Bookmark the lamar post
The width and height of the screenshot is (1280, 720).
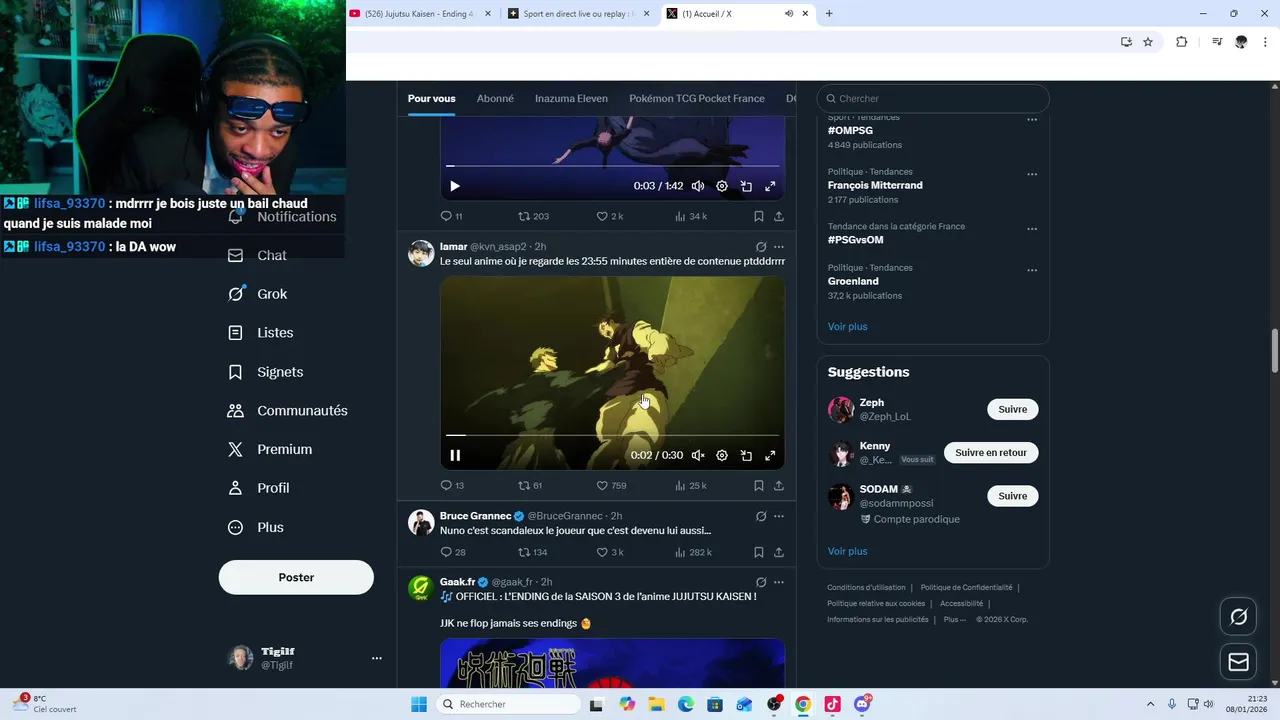[x=759, y=486]
